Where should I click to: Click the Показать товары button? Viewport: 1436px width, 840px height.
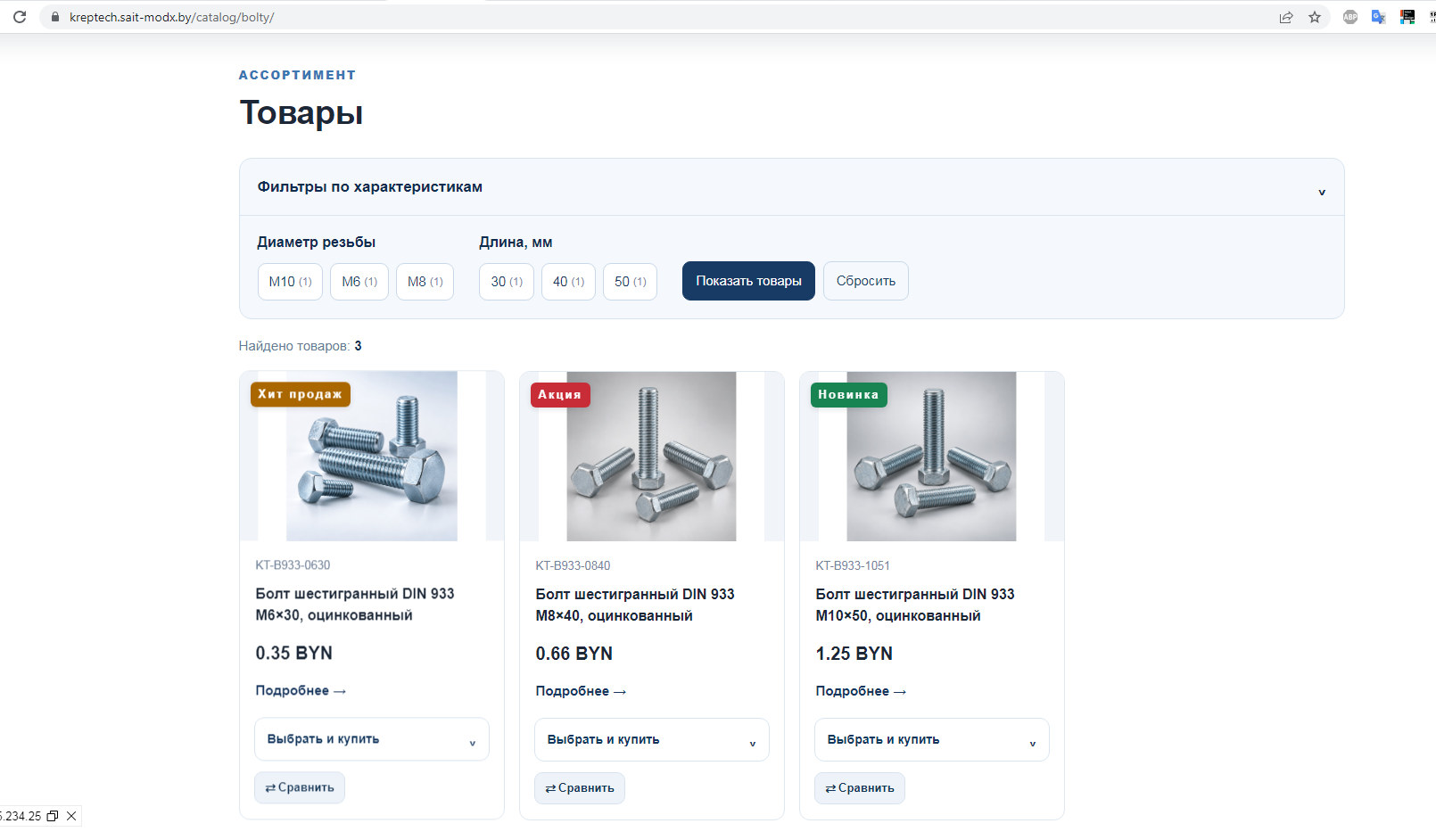pos(748,281)
